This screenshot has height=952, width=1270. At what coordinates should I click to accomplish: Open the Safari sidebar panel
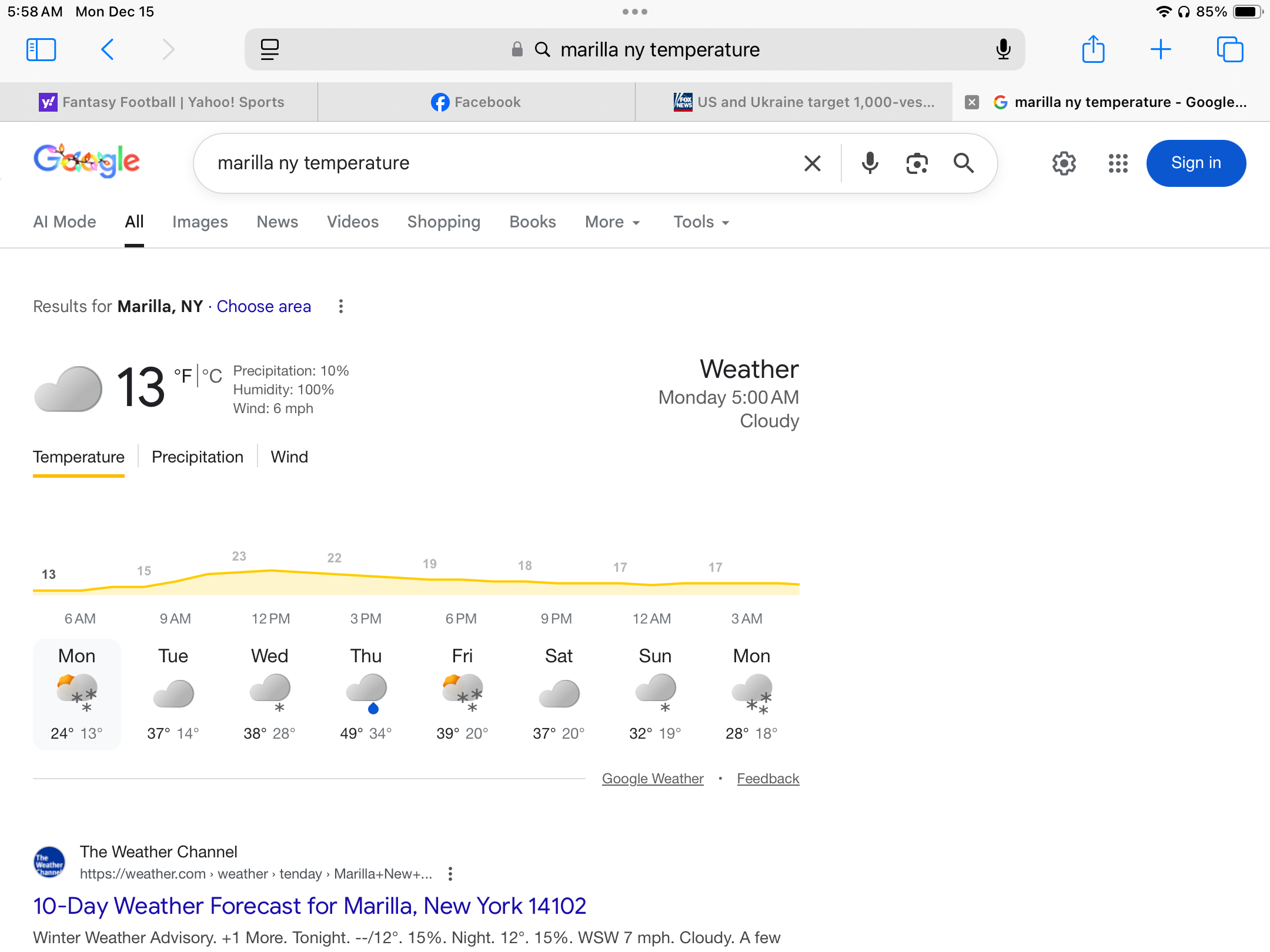pyautogui.click(x=41, y=50)
